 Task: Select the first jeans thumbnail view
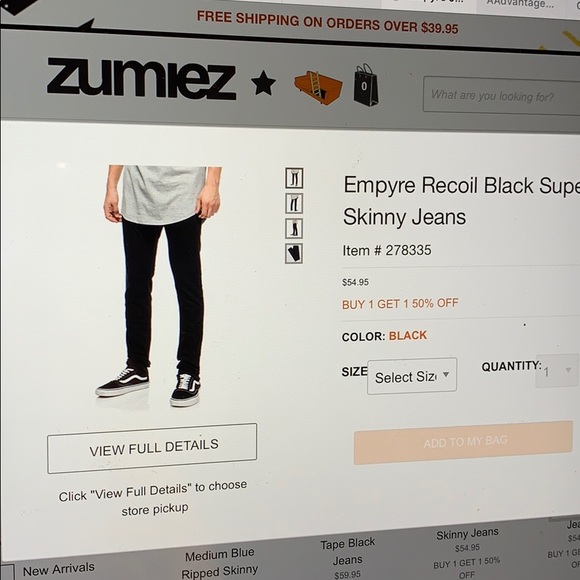coord(294,178)
